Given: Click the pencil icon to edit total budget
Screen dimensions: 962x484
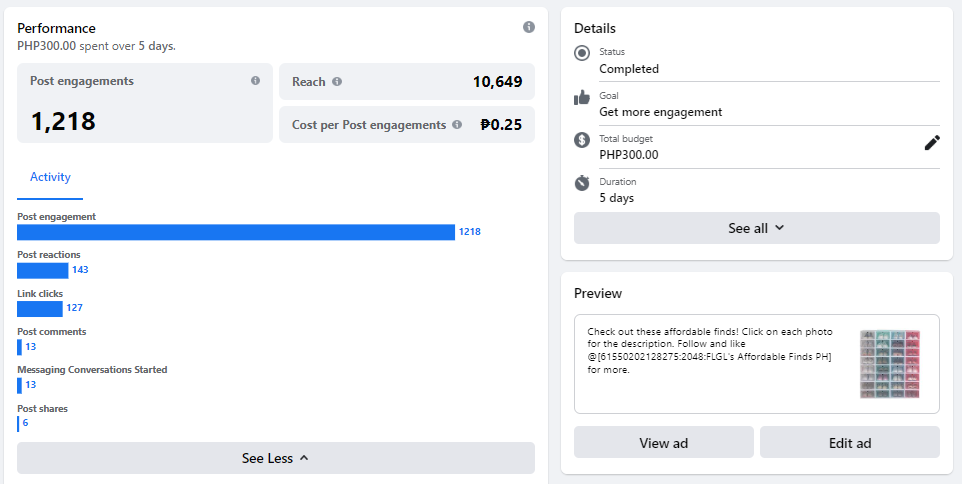Looking at the screenshot, I should point(932,143).
